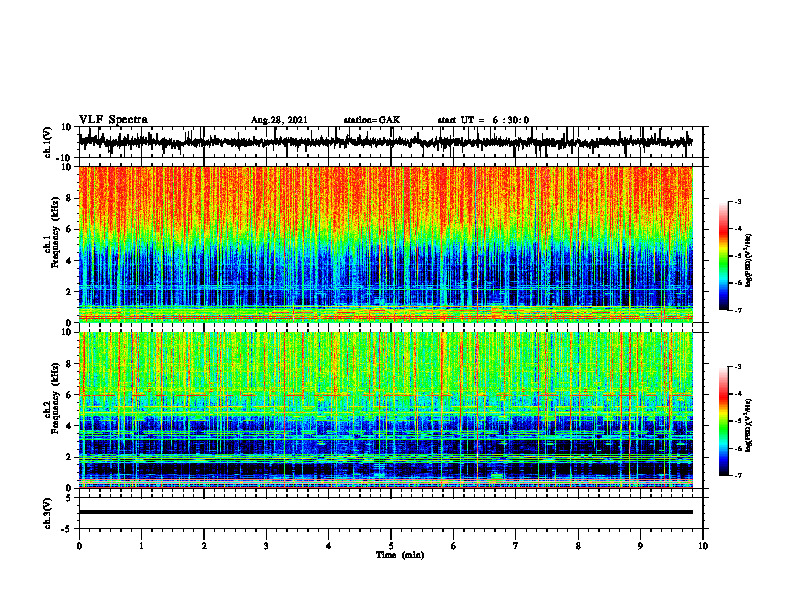792x612 pixels.
Task: Click the "VLF Spectra" plot title
Action: (x=113, y=120)
